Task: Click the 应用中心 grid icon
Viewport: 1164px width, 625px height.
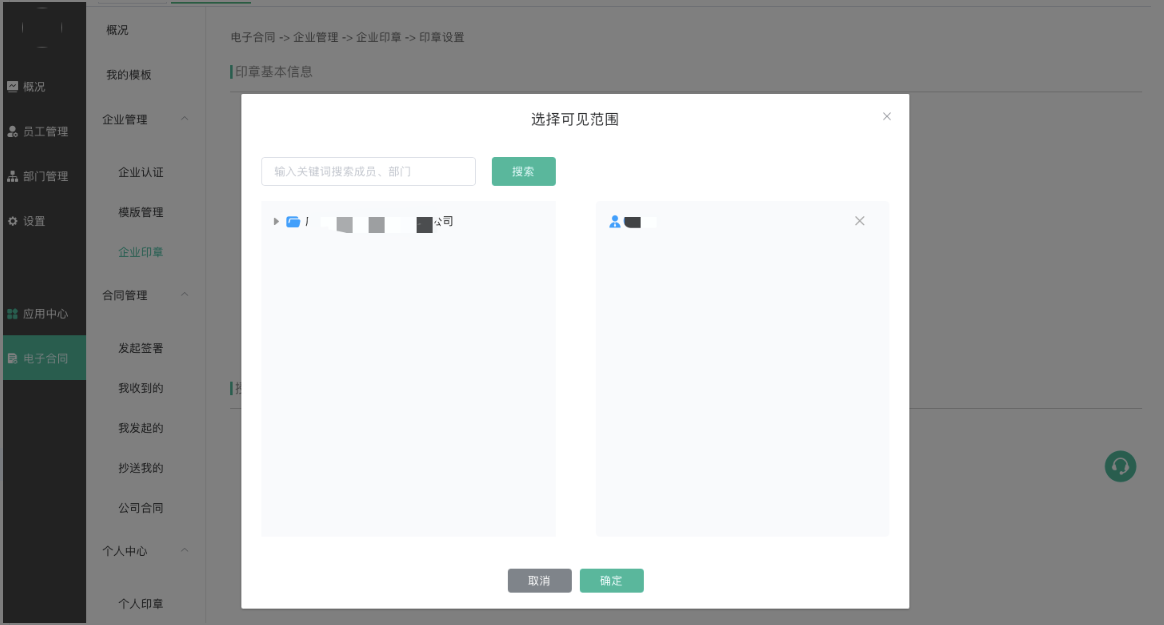Action: (13, 314)
